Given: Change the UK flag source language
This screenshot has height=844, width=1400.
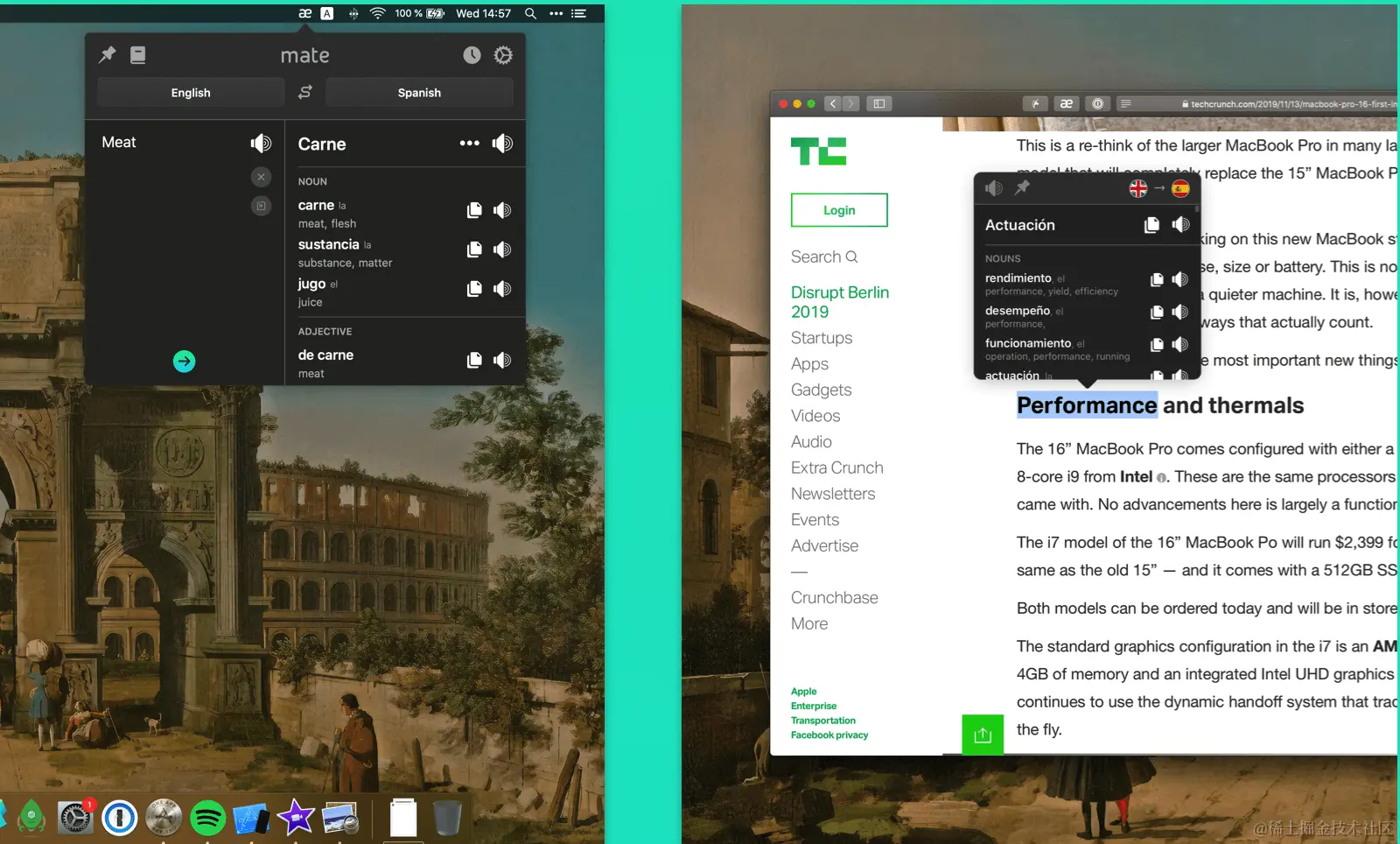Looking at the screenshot, I should click(x=1138, y=188).
